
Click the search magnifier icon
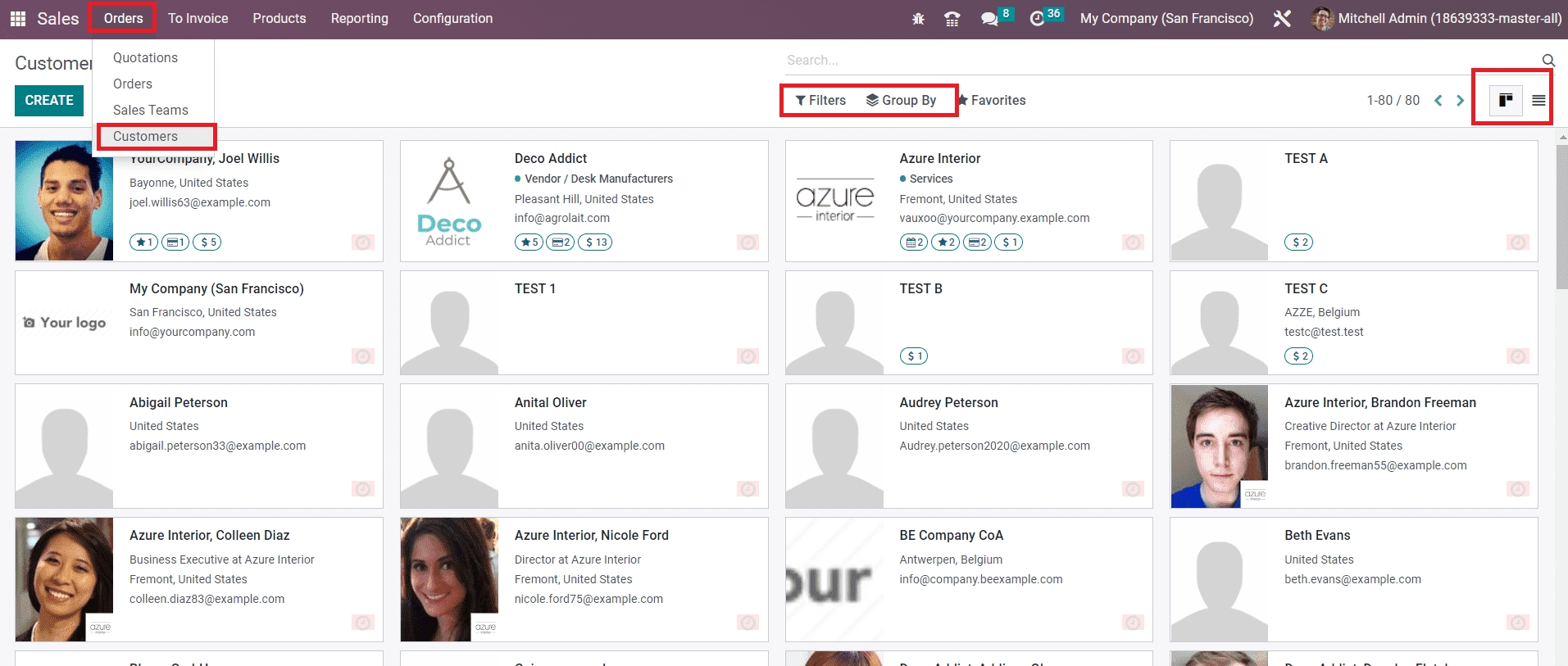click(x=1548, y=60)
